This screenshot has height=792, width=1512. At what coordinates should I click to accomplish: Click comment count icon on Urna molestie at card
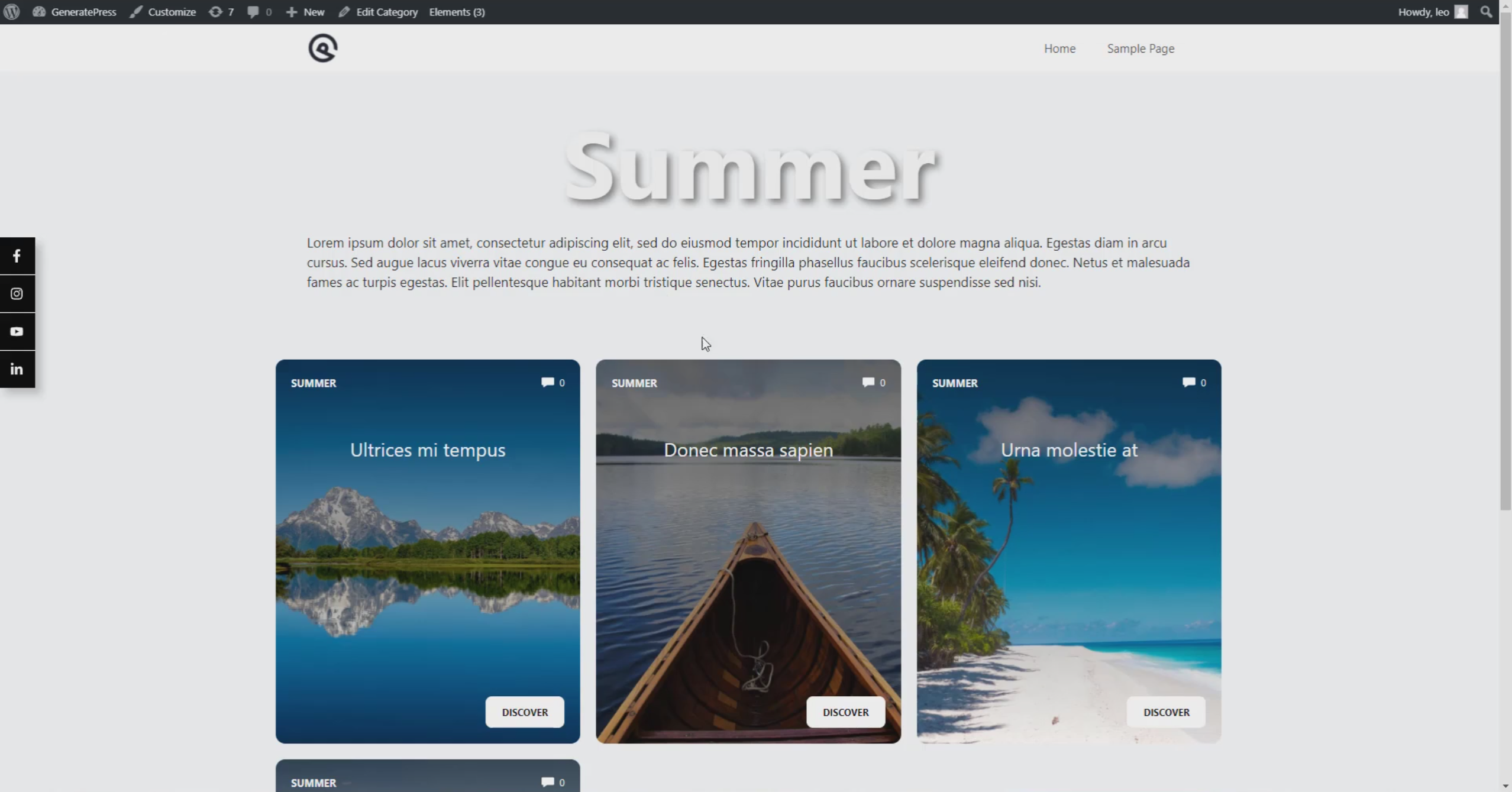point(1188,383)
